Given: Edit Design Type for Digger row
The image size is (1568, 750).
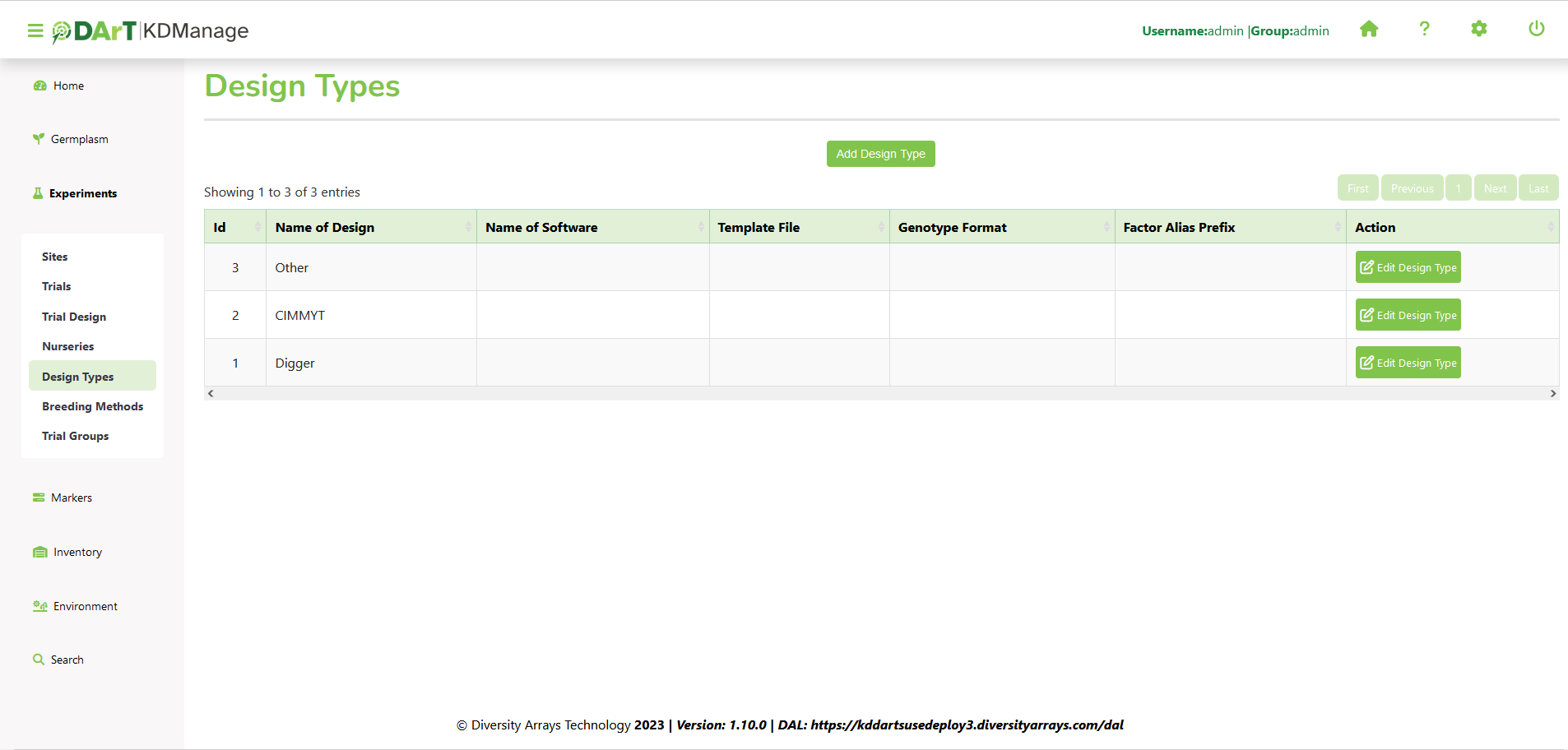Looking at the screenshot, I should click(1408, 363).
